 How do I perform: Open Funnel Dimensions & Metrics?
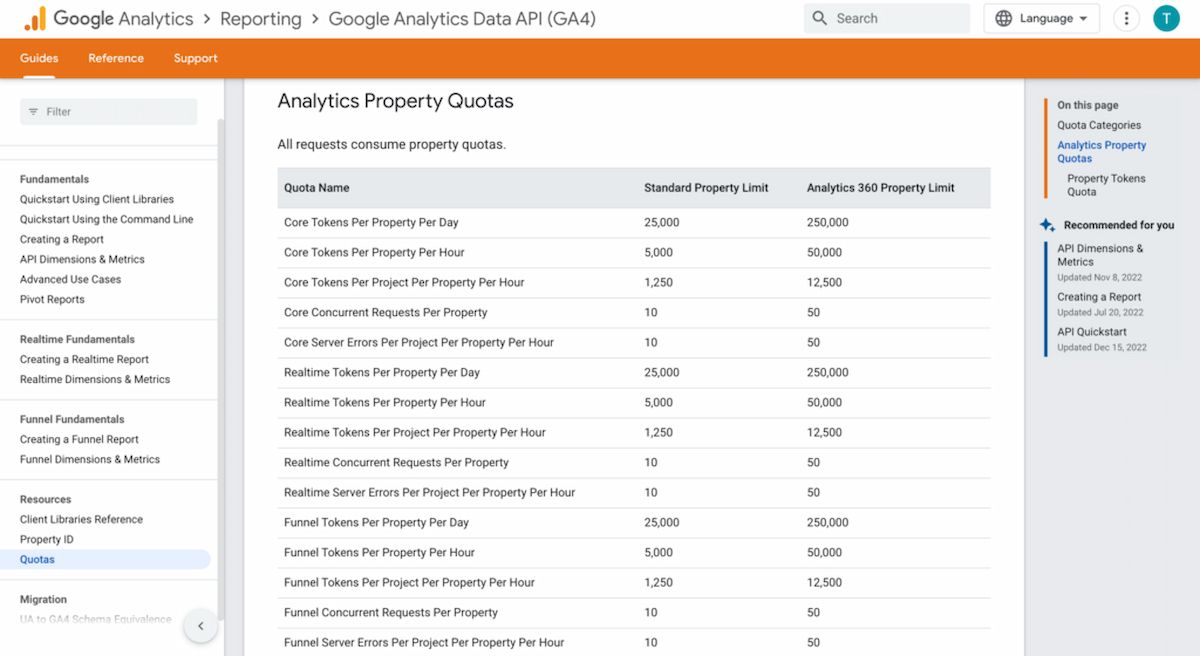pyautogui.click(x=90, y=459)
